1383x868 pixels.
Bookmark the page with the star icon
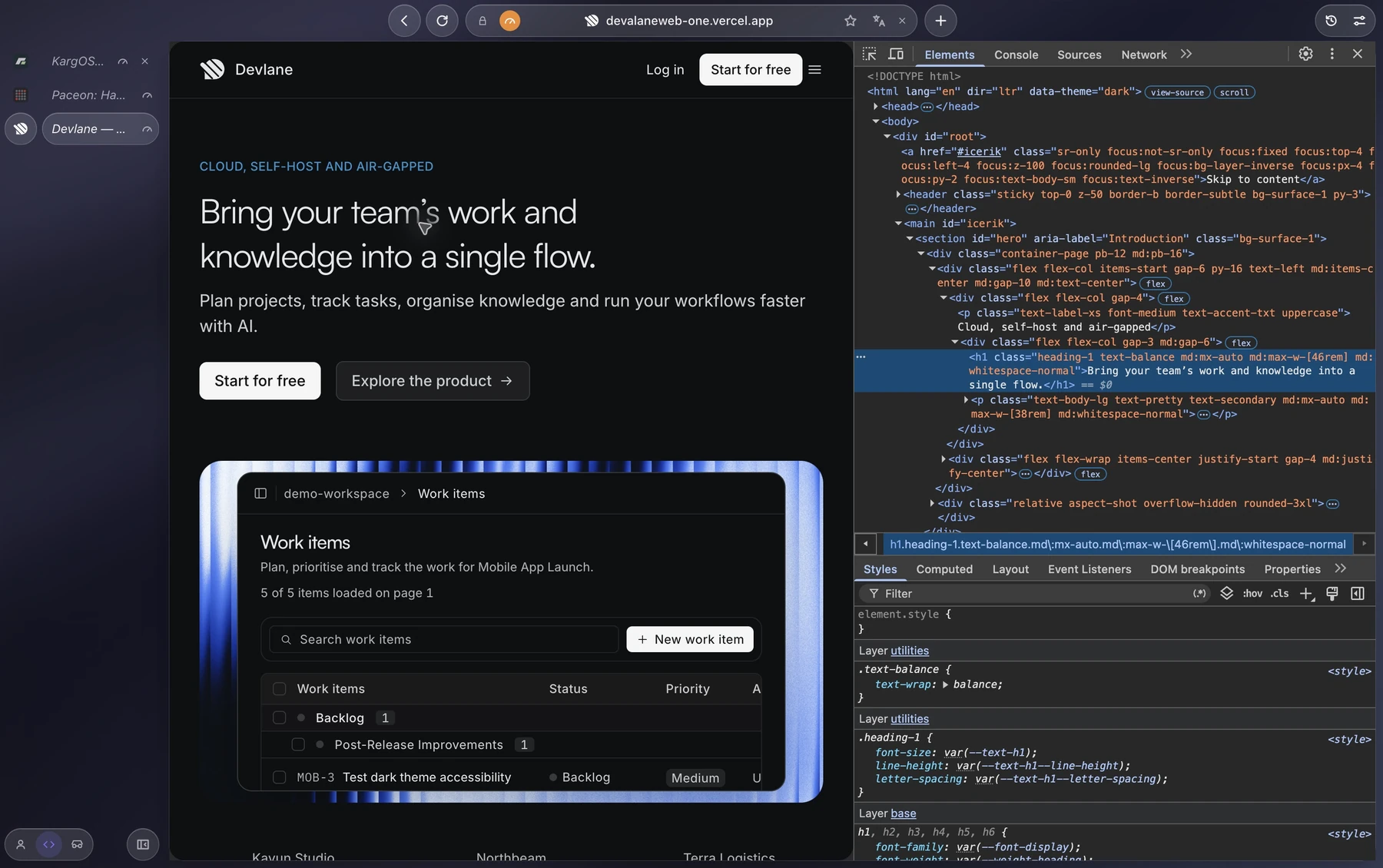[x=850, y=21]
